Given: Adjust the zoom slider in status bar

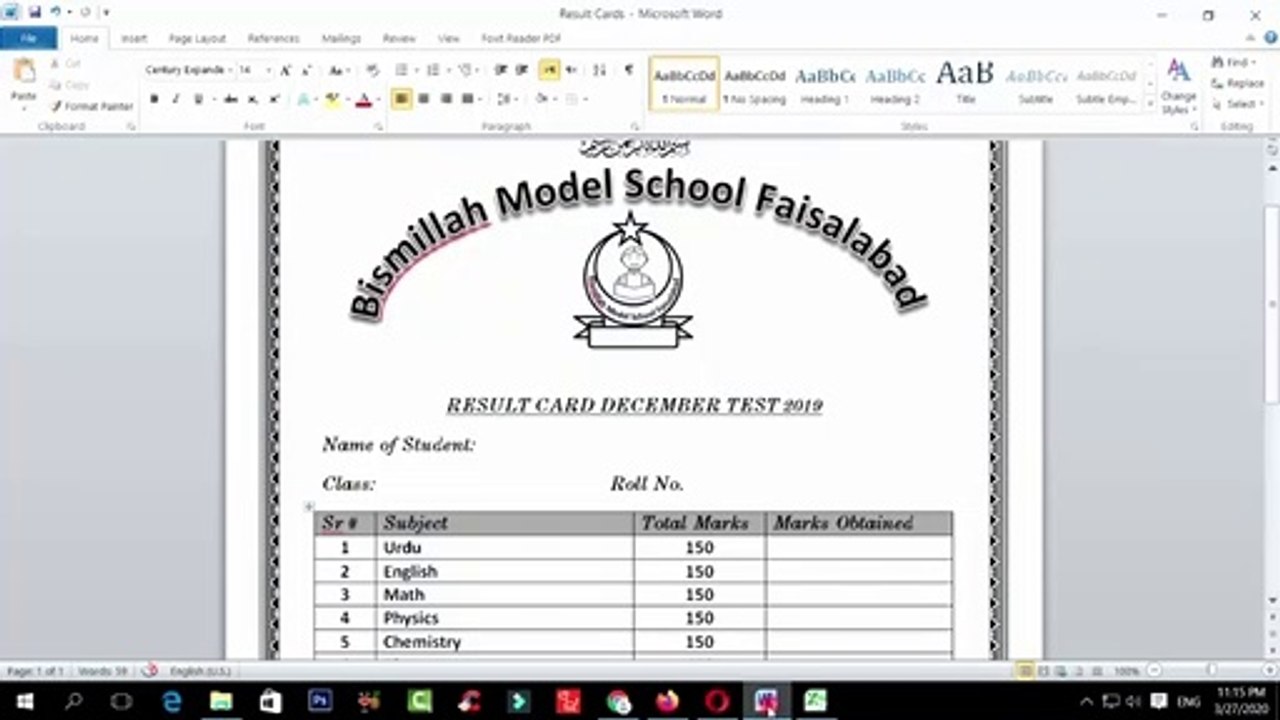Looking at the screenshot, I should click(x=1210, y=670).
